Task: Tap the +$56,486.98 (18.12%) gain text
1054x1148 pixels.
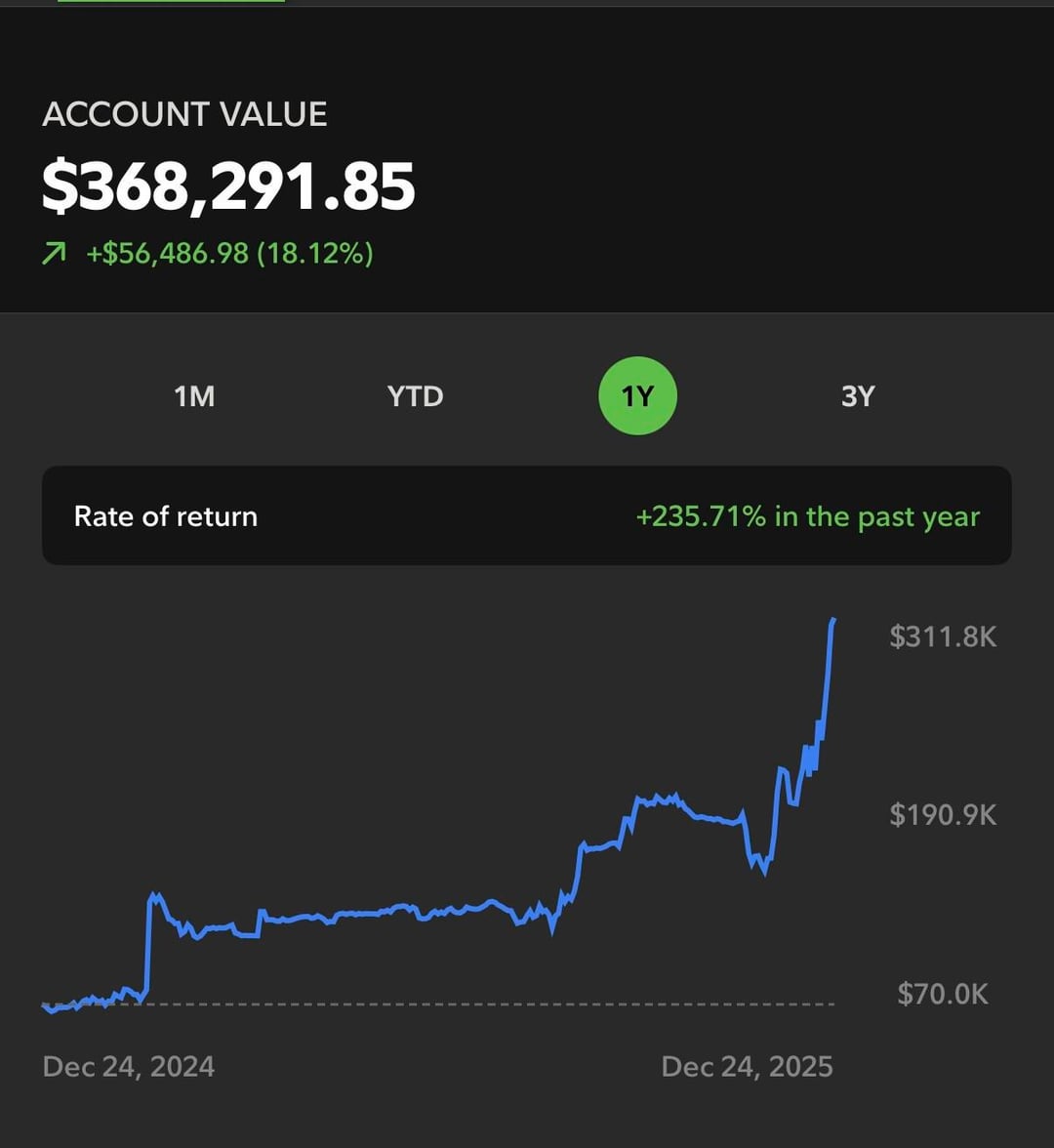Action: point(229,255)
